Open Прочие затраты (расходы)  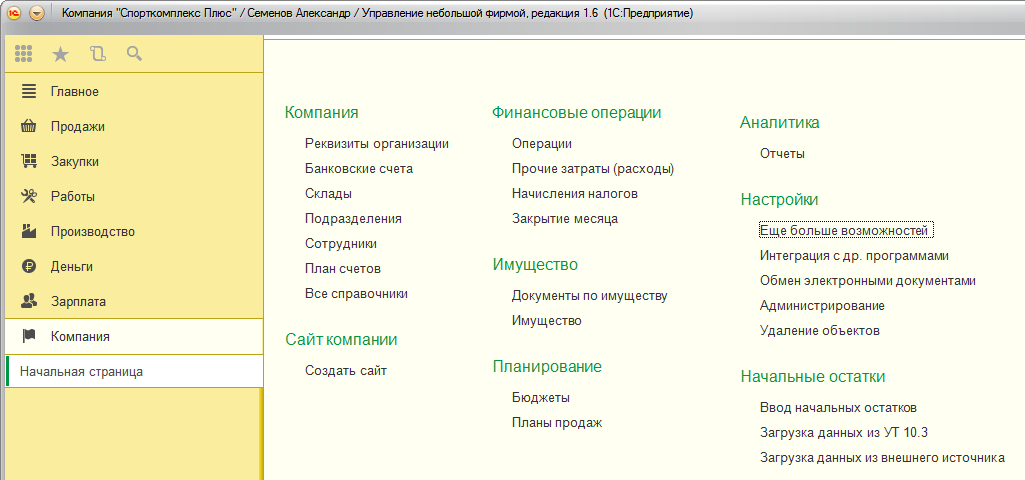[x=593, y=169]
